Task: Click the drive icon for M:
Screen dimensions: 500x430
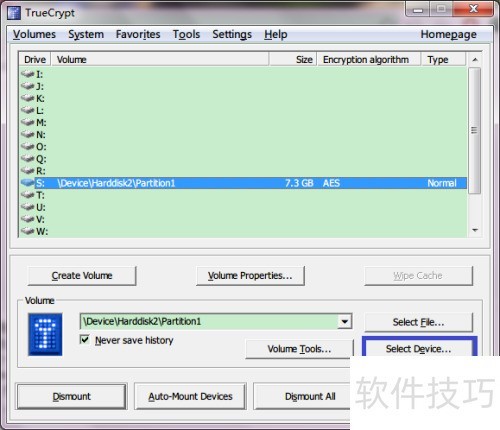Action: [x=28, y=122]
